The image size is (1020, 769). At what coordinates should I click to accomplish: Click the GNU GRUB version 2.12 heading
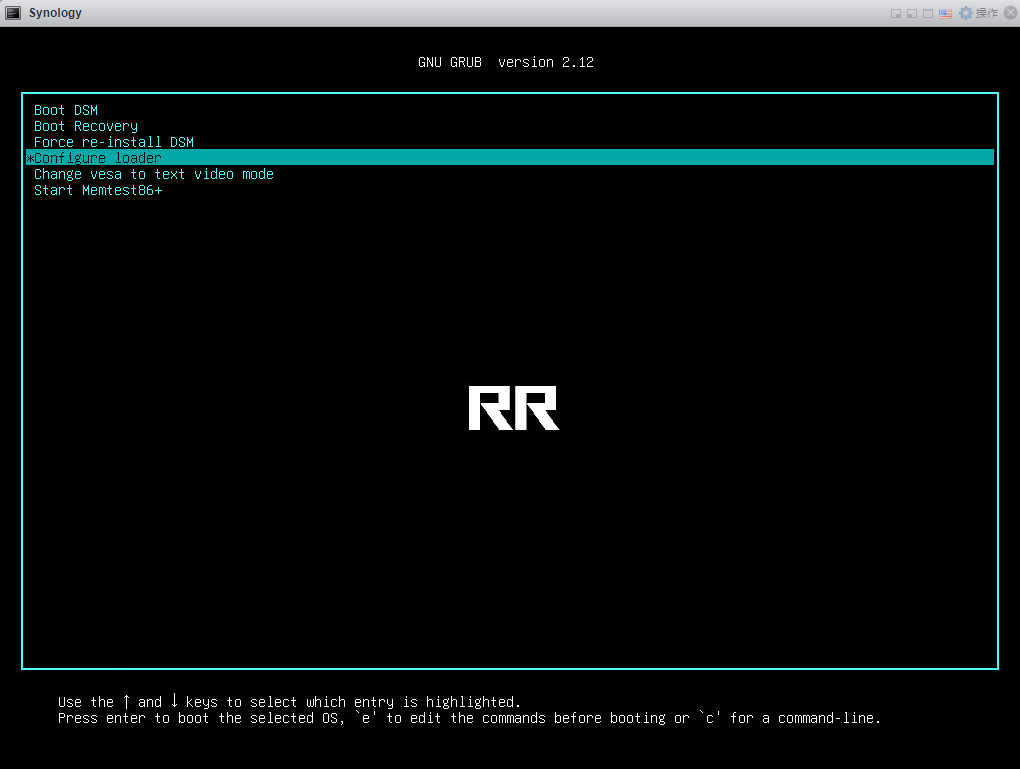point(506,62)
